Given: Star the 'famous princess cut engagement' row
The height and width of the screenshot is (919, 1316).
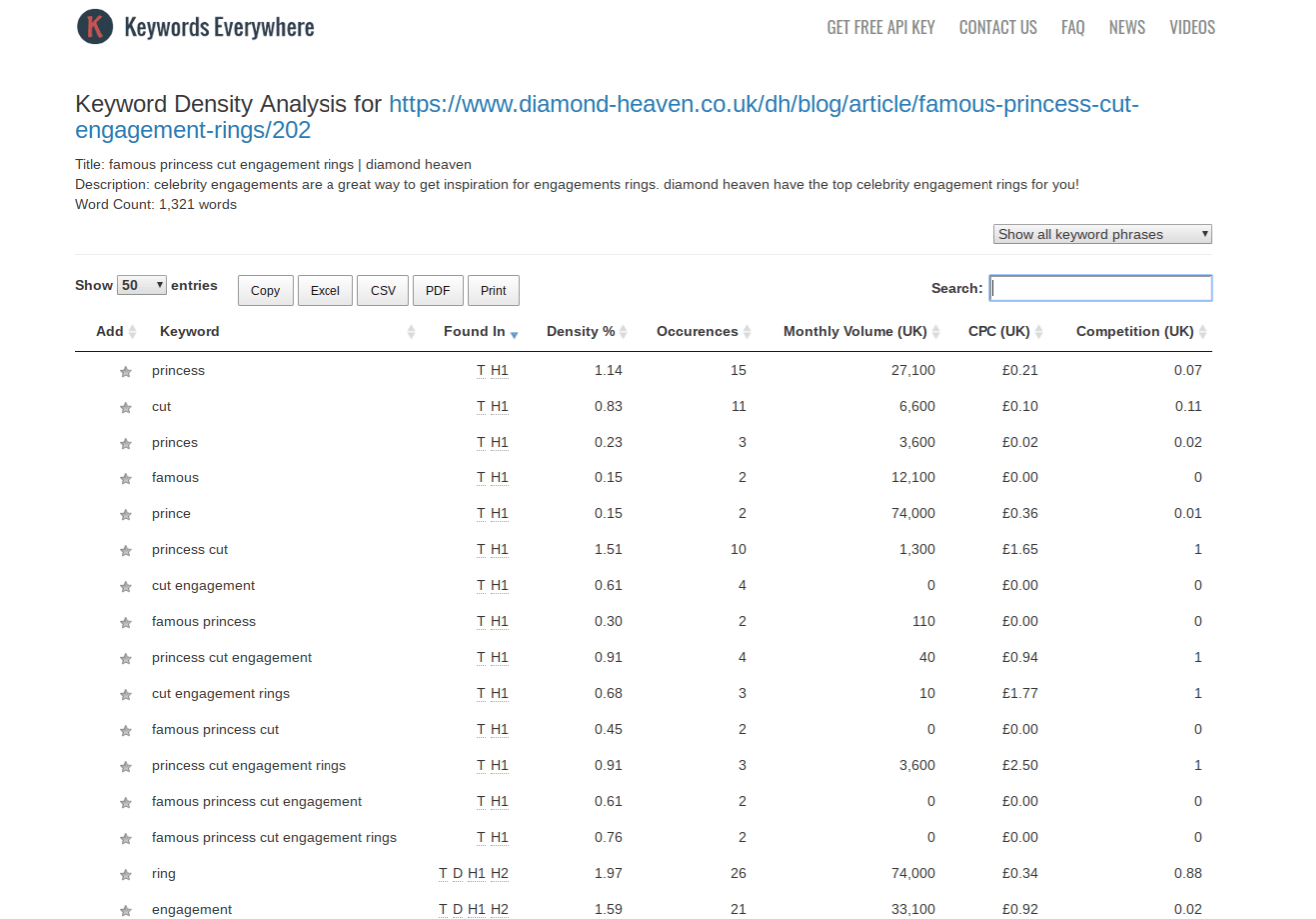Looking at the screenshot, I should 126,803.
